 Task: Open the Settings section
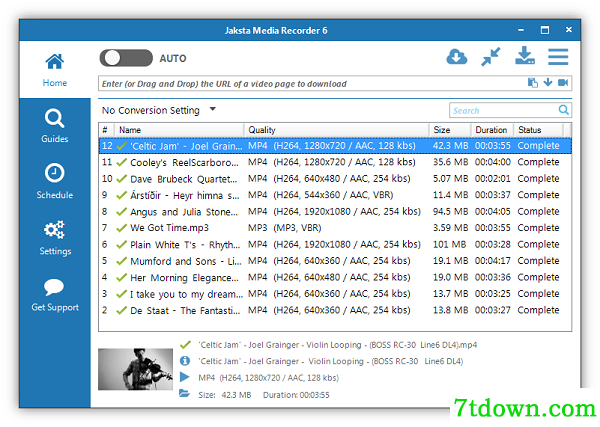(x=55, y=238)
